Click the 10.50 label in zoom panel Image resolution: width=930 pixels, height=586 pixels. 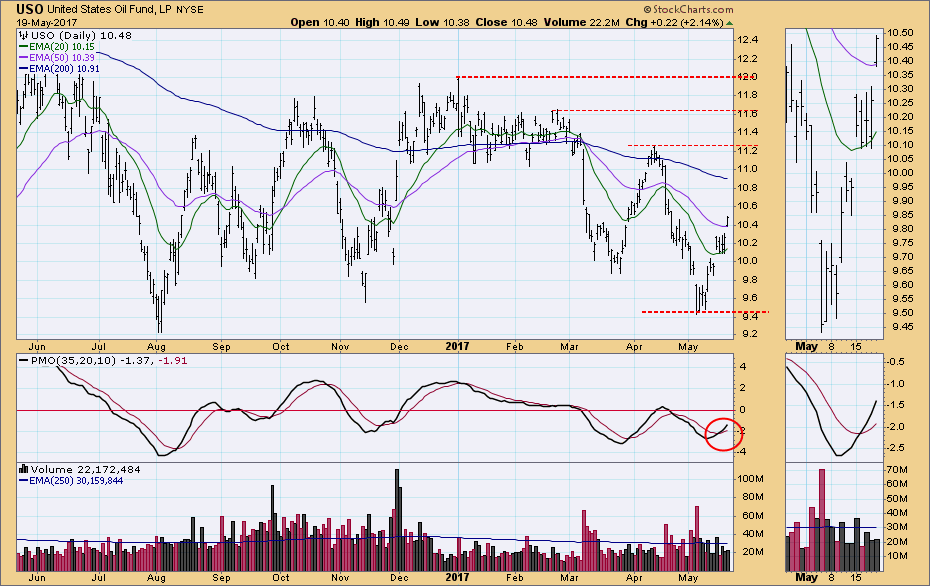click(900, 33)
